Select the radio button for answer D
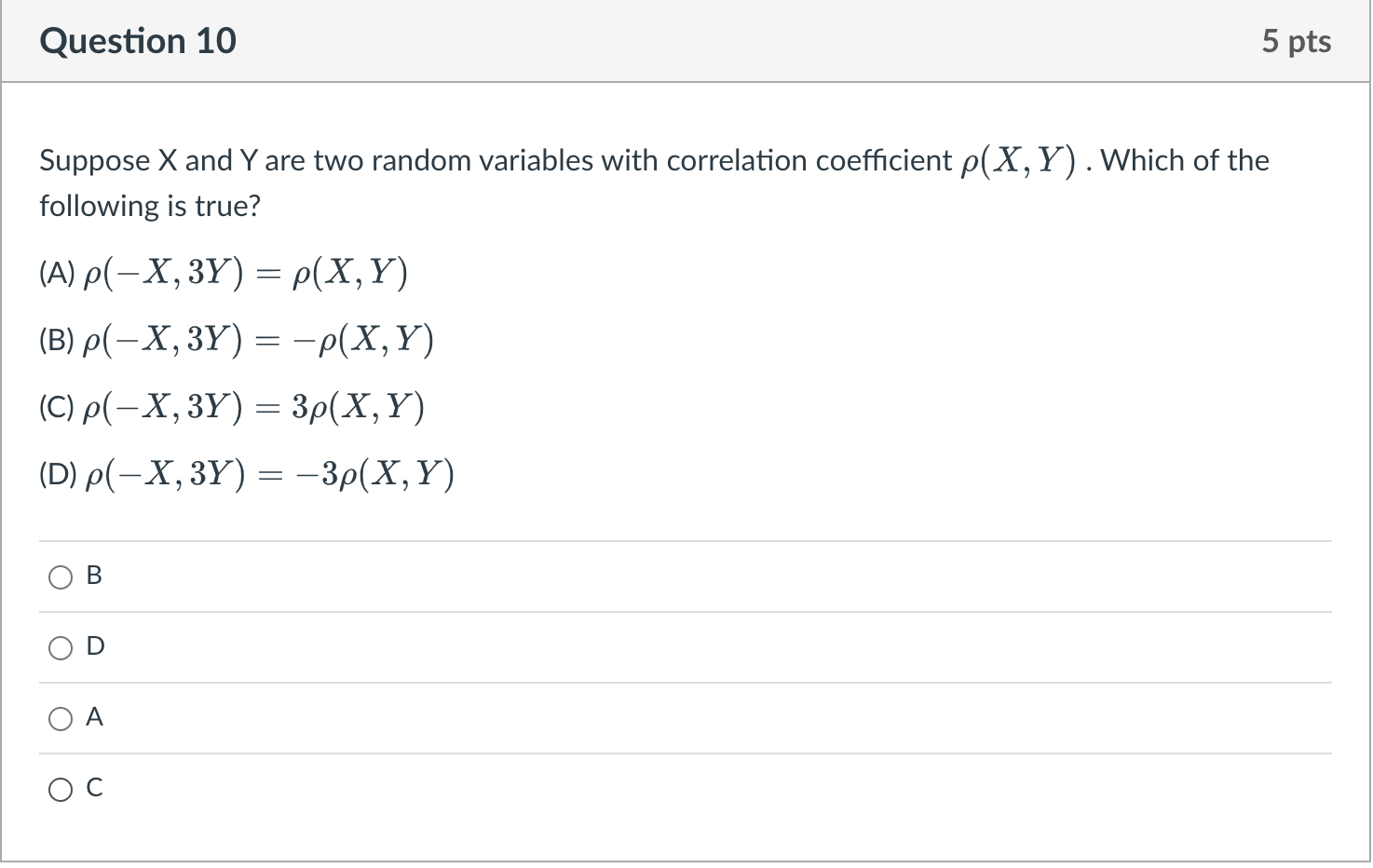 pos(61,647)
